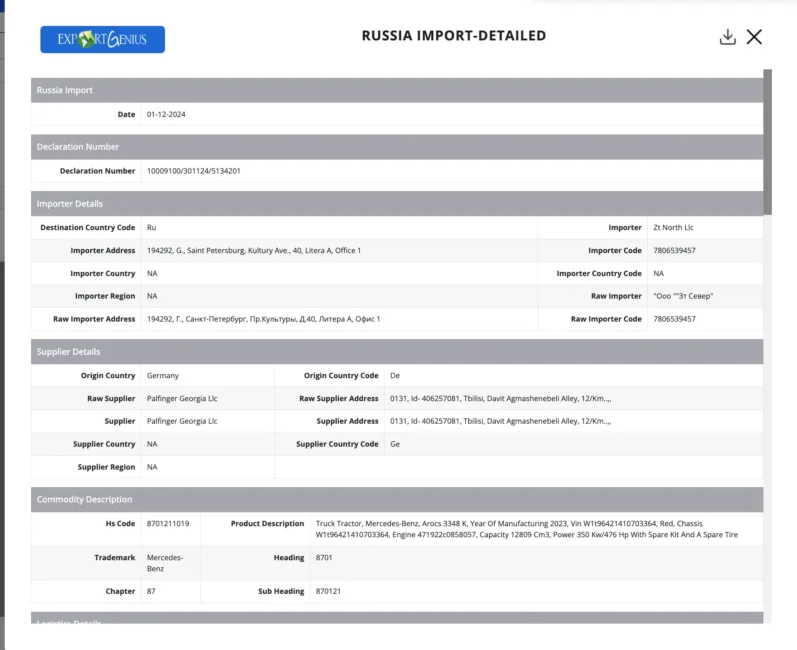Click the Truck Tractor product description text

(x=527, y=529)
